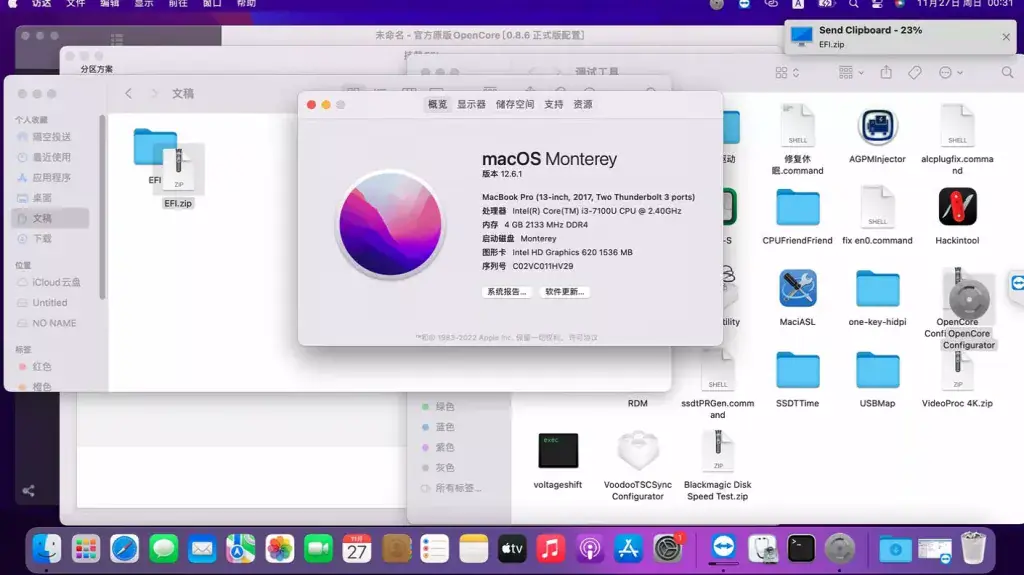
Task: Open Music from the Dock
Action: 551,548
